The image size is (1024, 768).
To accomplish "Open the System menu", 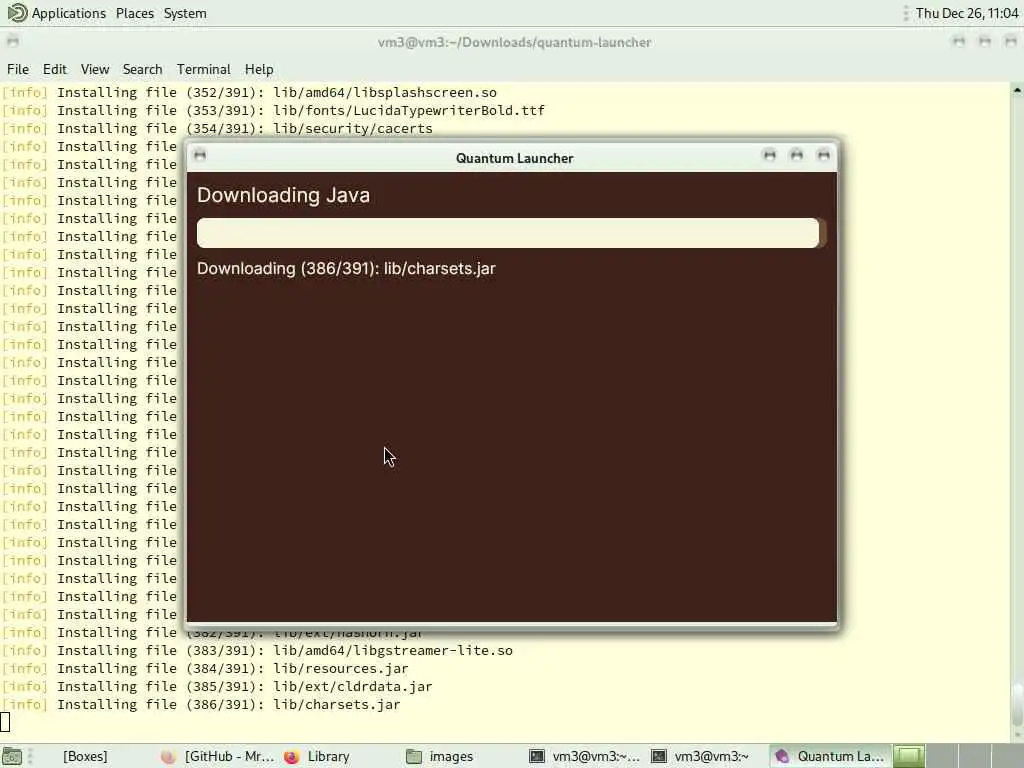I will 185,13.
